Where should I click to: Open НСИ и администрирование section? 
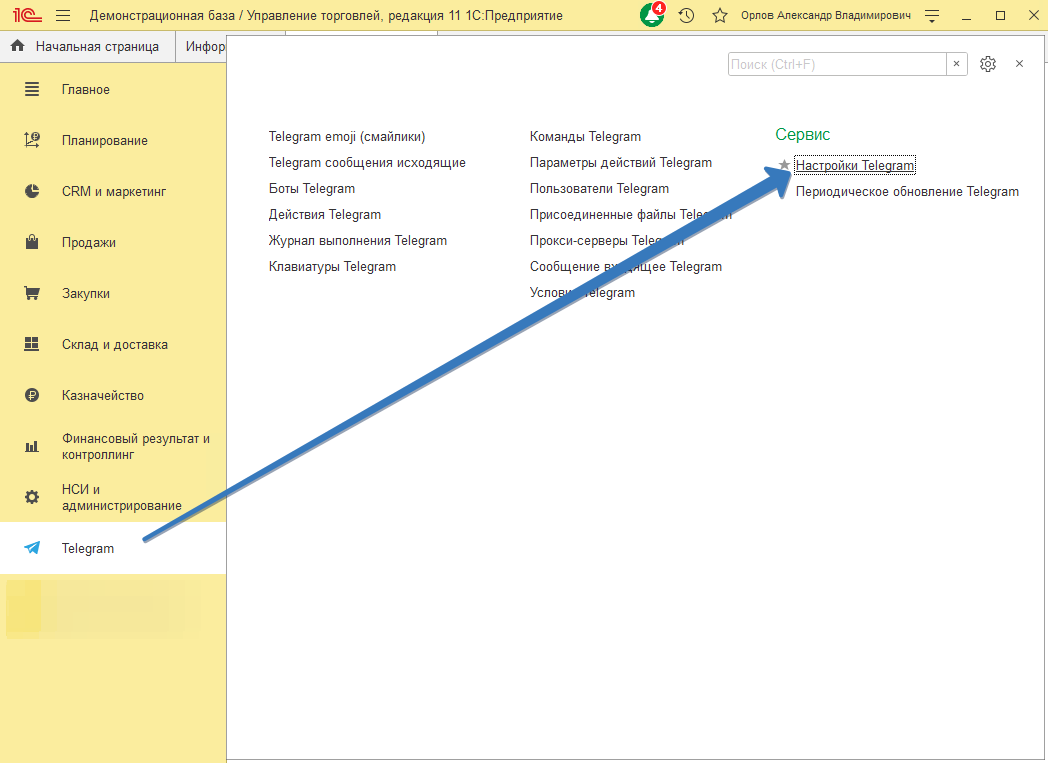point(121,497)
